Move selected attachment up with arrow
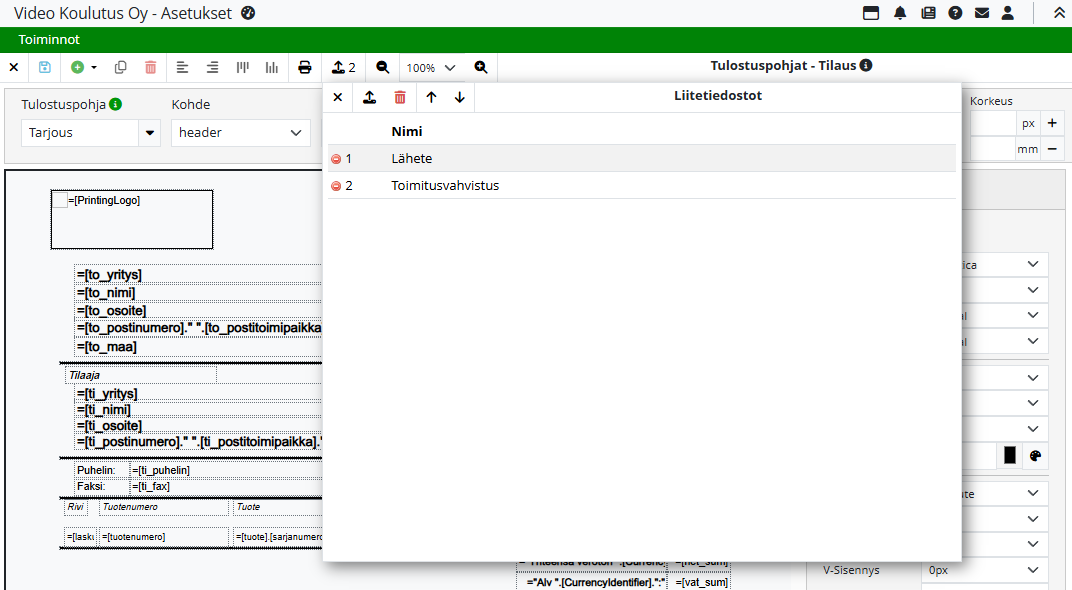This screenshot has height=590, width=1072. click(x=431, y=97)
